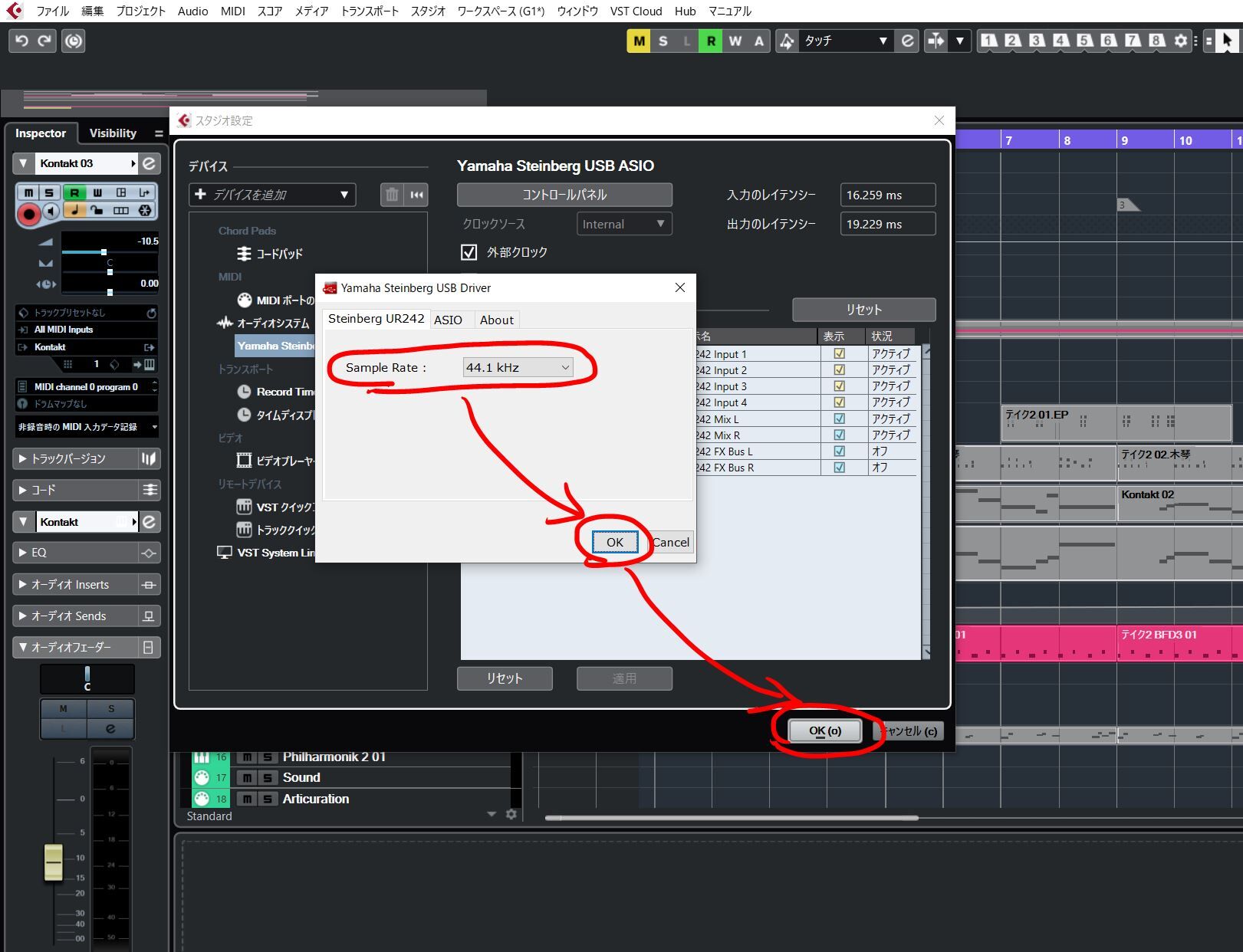Image resolution: width=1243 pixels, height=952 pixels.
Task: Click the 入力のレイテンシー value field
Action: 888,195
